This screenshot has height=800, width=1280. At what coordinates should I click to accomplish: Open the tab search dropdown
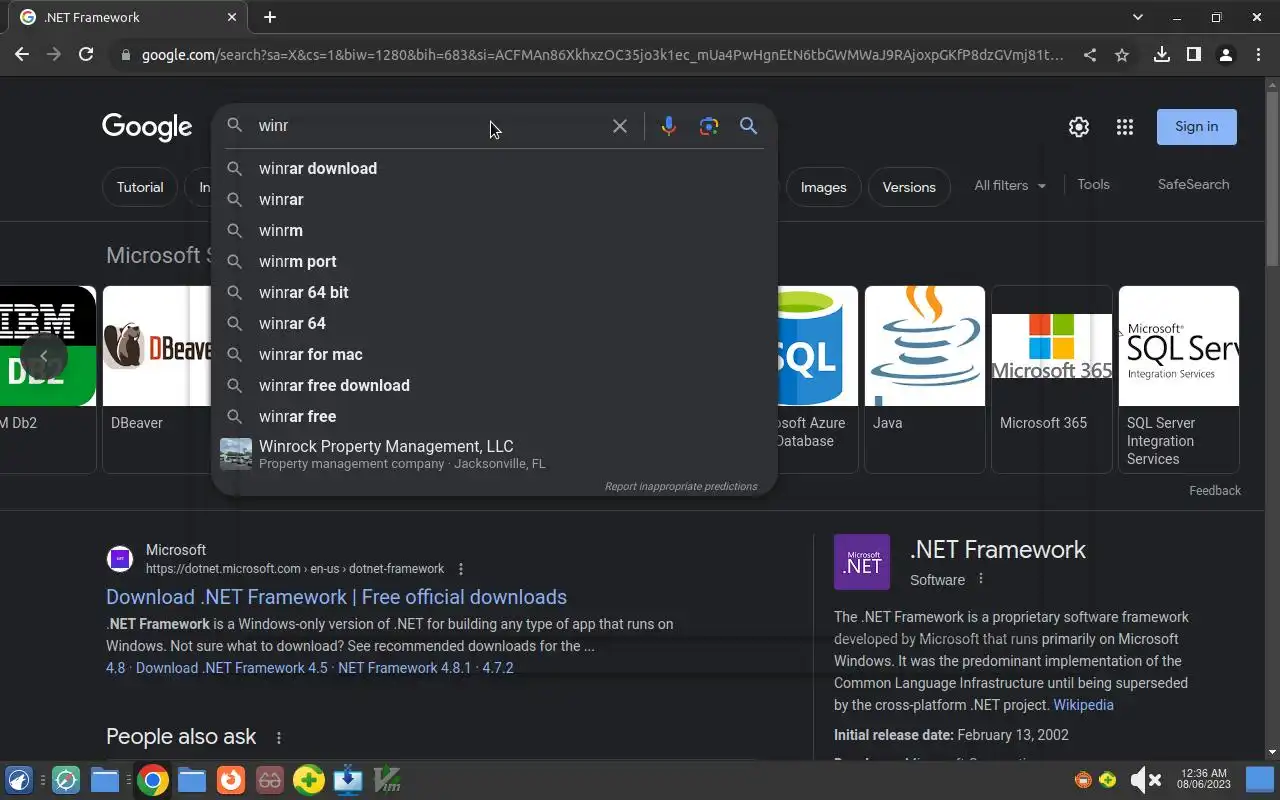click(1137, 17)
